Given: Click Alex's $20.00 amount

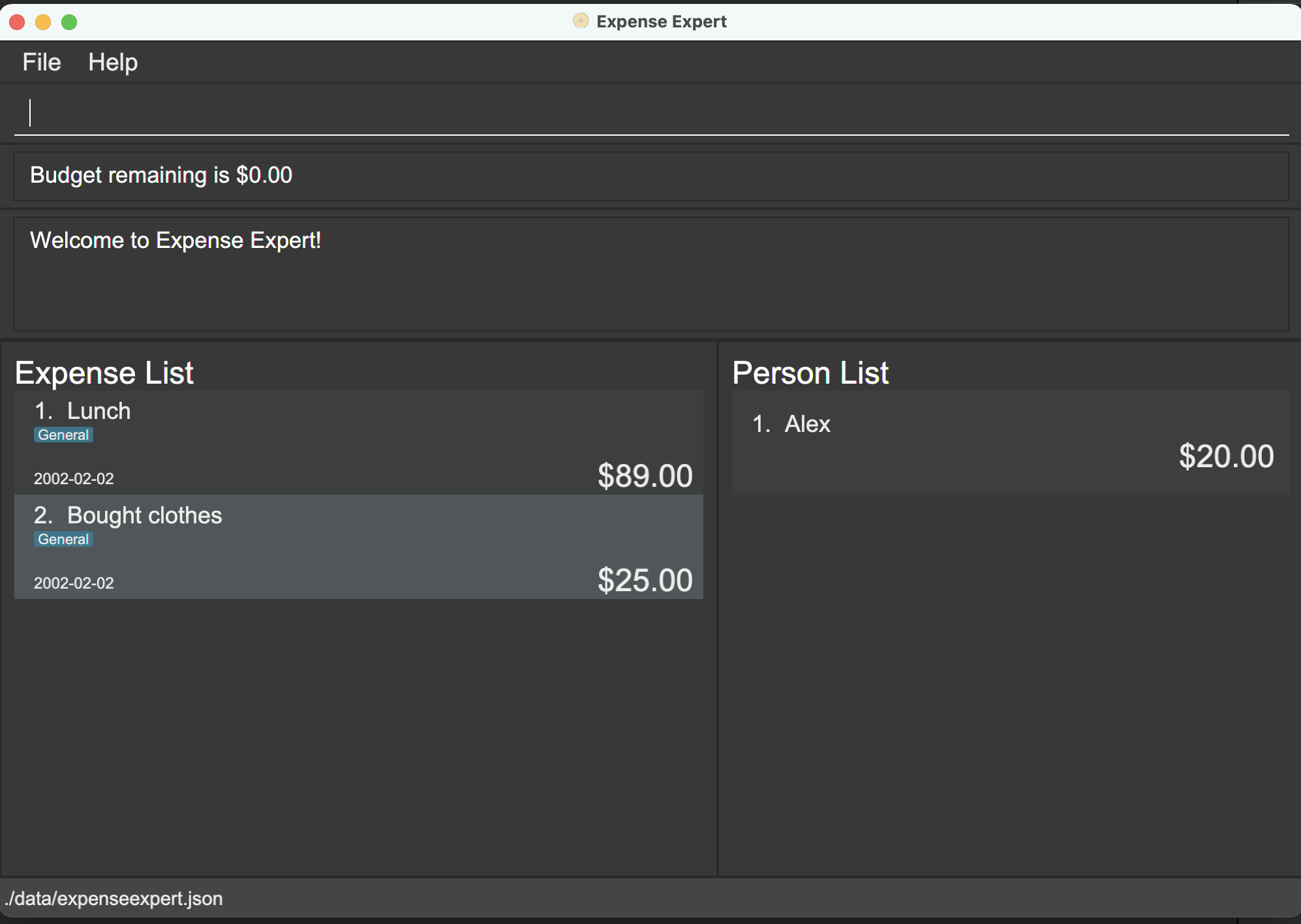Looking at the screenshot, I should [x=1225, y=456].
